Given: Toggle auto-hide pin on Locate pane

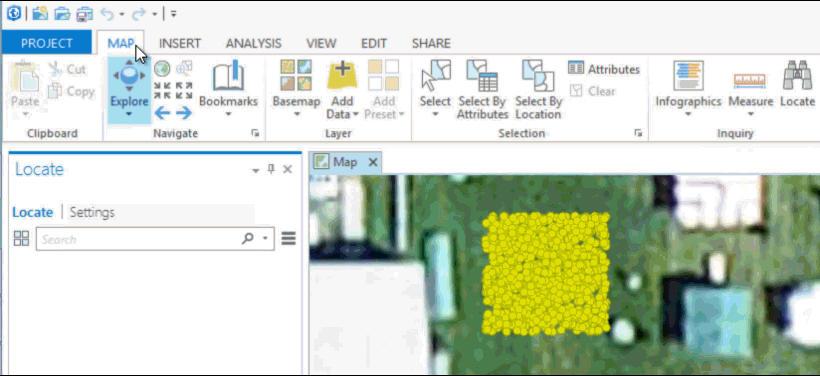Looking at the screenshot, I should (271, 169).
